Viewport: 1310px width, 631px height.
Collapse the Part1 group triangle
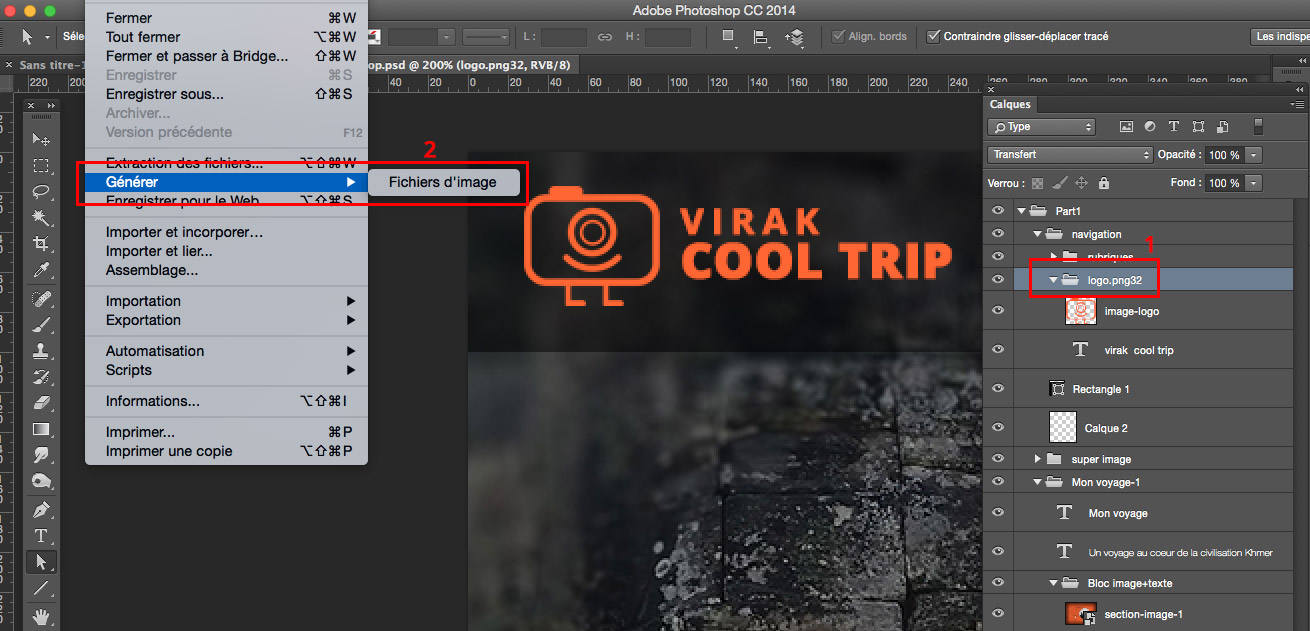pyautogui.click(x=1021, y=211)
